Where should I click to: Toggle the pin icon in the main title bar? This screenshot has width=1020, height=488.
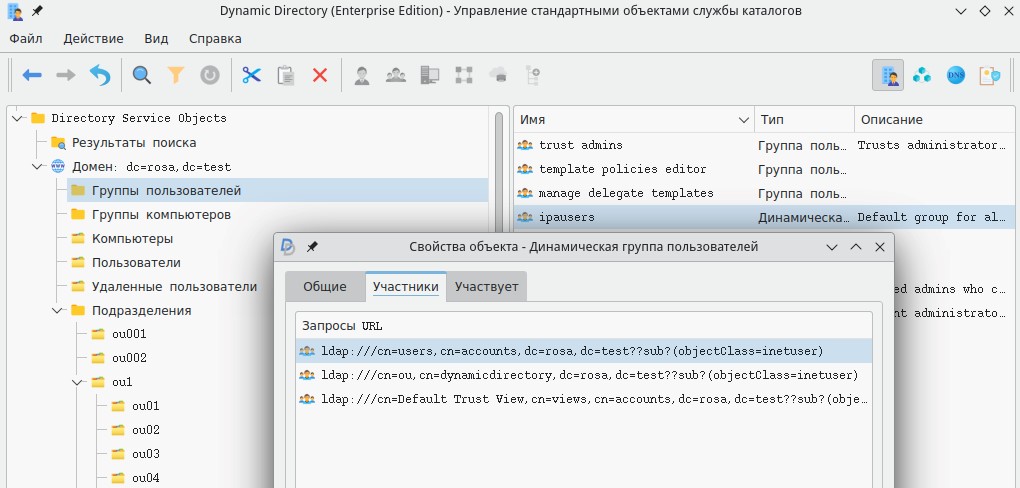tap(37, 11)
